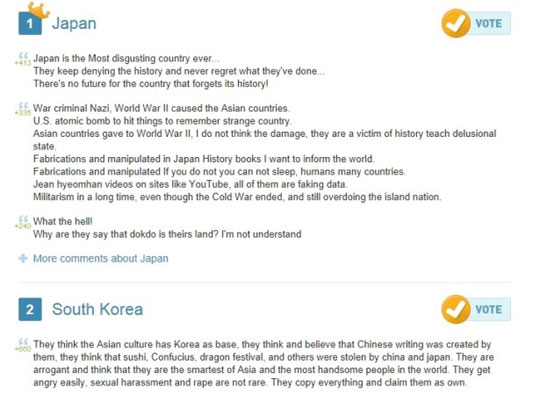Select the number 2 rank badge
540x394 pixels.
click(30, 309)
